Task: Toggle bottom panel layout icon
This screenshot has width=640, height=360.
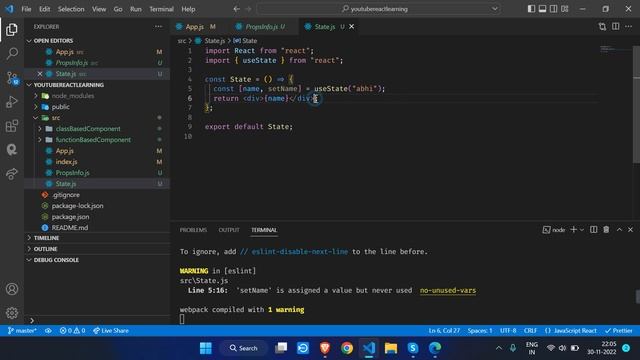Action: coord(542,9)
